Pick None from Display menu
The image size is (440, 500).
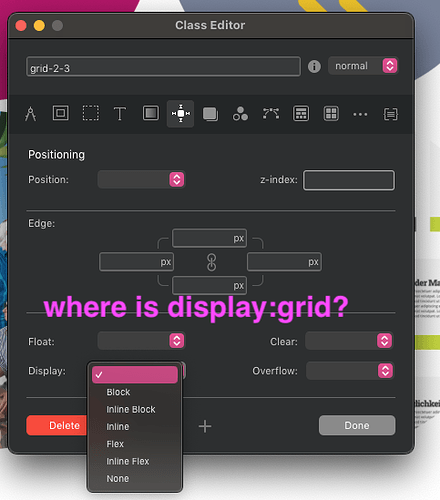pyautogui.click(x=135, y=479)
